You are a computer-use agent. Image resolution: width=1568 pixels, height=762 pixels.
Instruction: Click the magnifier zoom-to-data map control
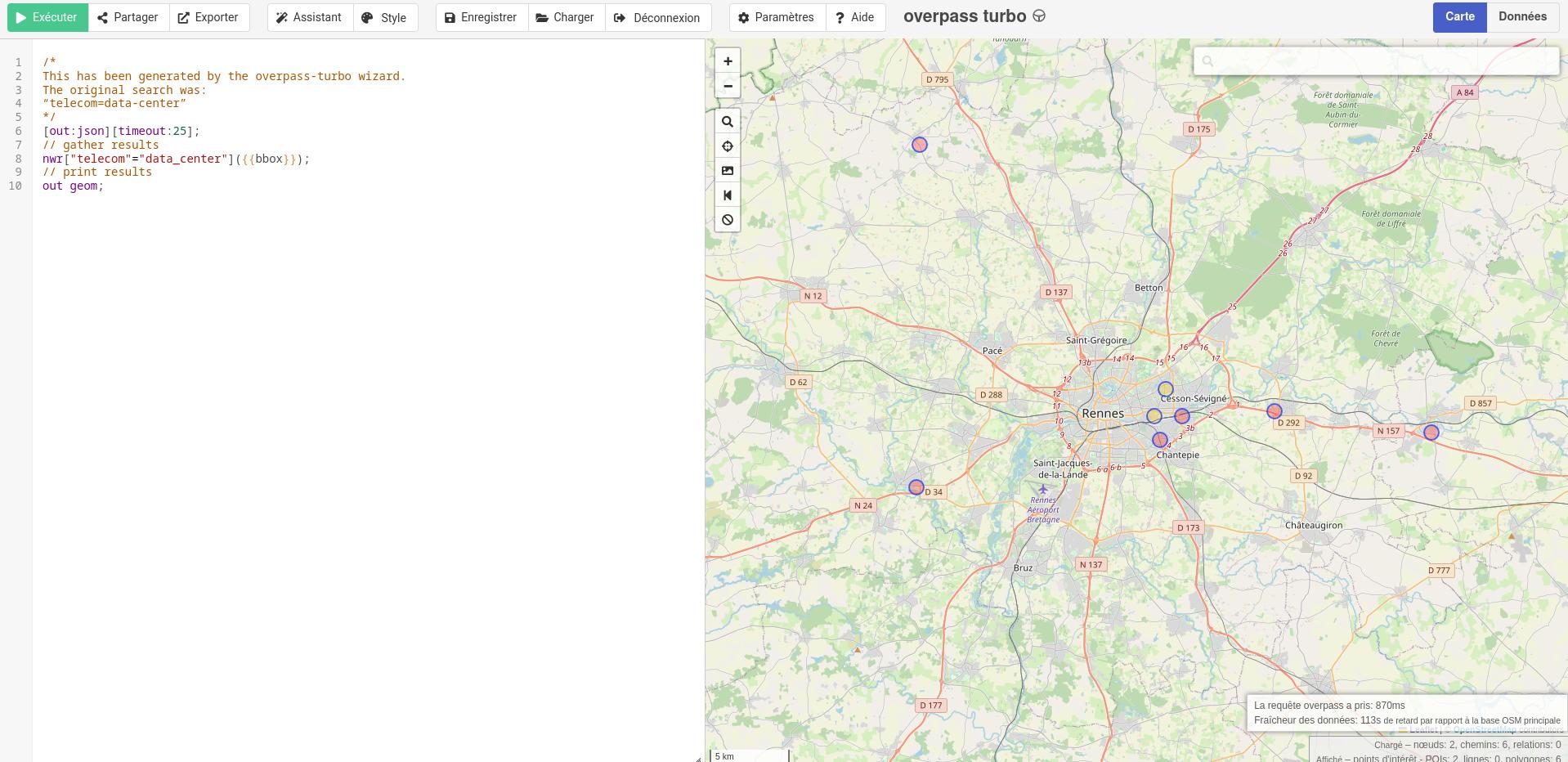tap(728, 122)
